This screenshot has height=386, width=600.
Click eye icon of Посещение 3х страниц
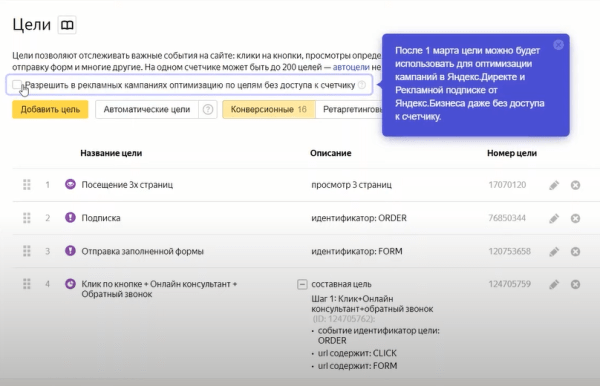point(70,184)
